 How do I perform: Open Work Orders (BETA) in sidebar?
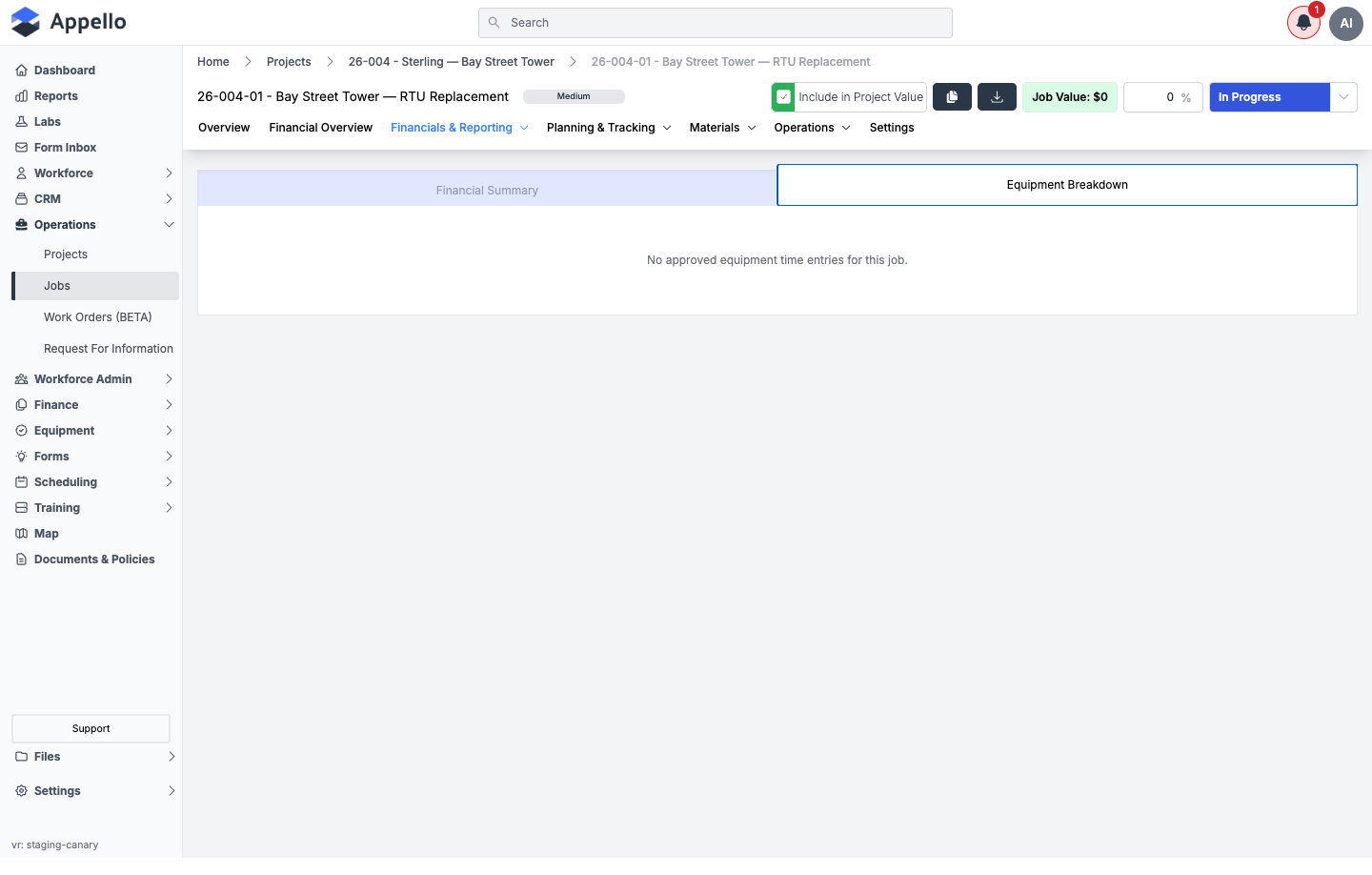pyautogui.click(x=98, y=317)
